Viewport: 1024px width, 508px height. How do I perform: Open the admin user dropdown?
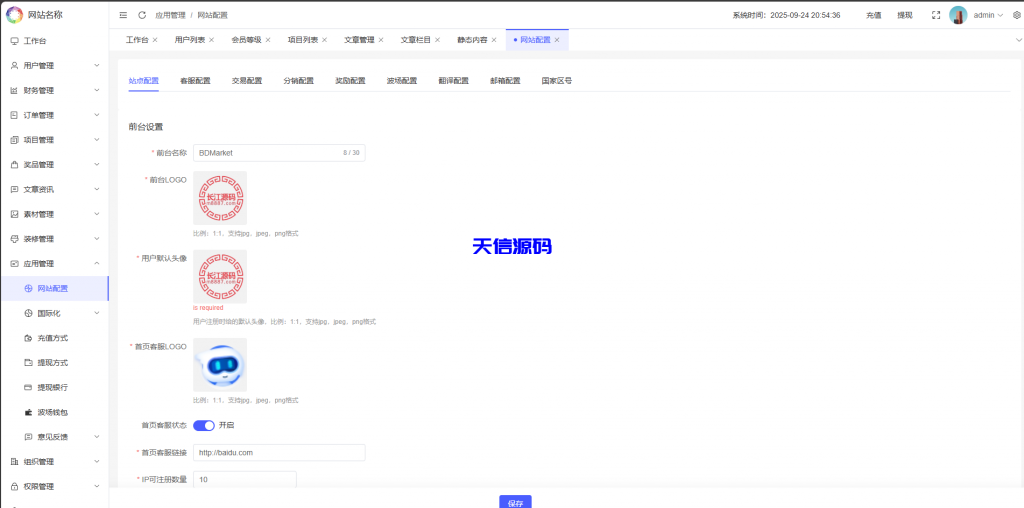click(988, 15)
